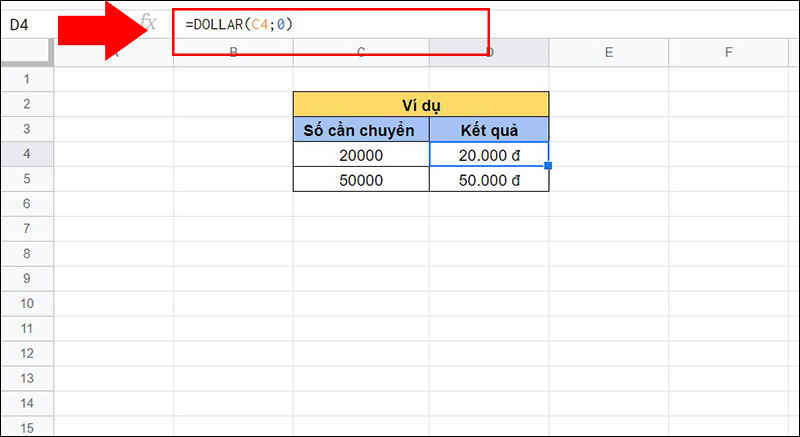Select the row 1 header
800x437 pixels.
[26, 79]
